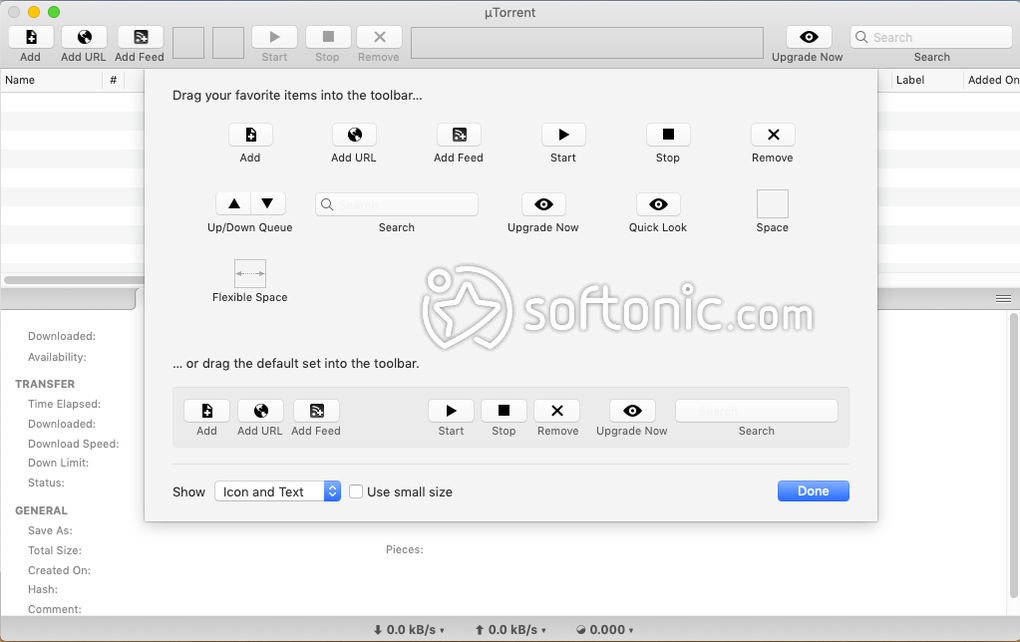
Task: Click Upgrade Now icon in the default set
Action: (x=632, y=410)
